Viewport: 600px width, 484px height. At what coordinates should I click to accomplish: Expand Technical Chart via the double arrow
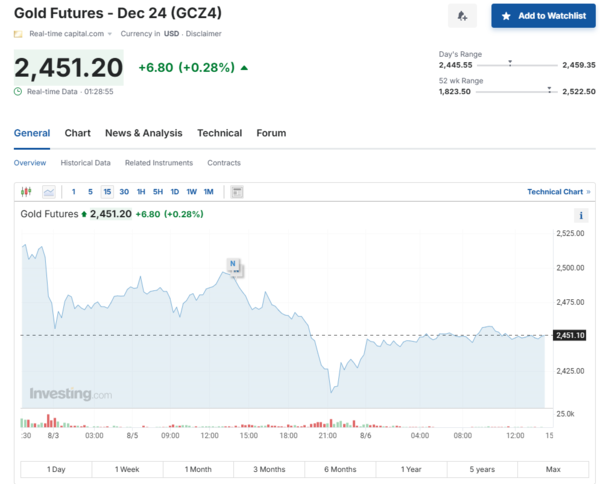(588, 192)
